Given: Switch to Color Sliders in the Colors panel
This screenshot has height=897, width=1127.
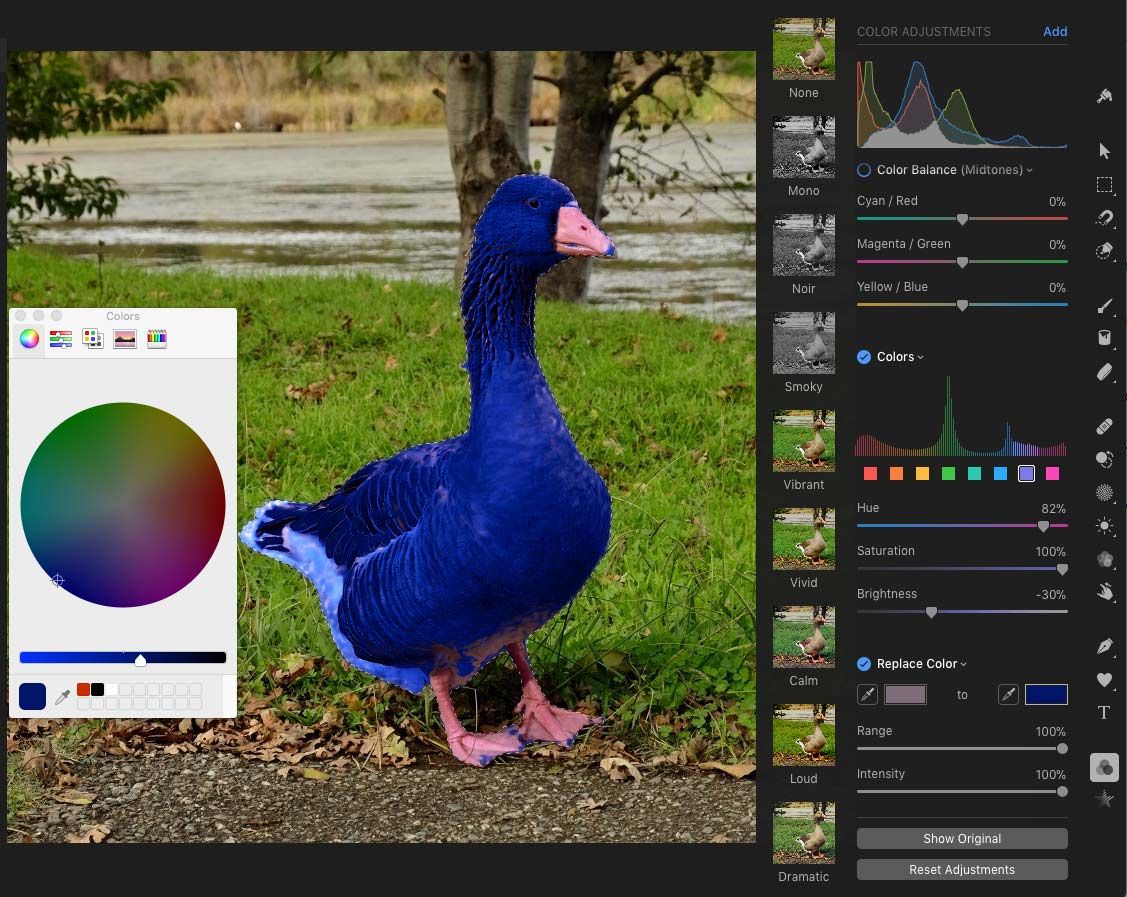Looking at the screenshot, I should [61, 339].
